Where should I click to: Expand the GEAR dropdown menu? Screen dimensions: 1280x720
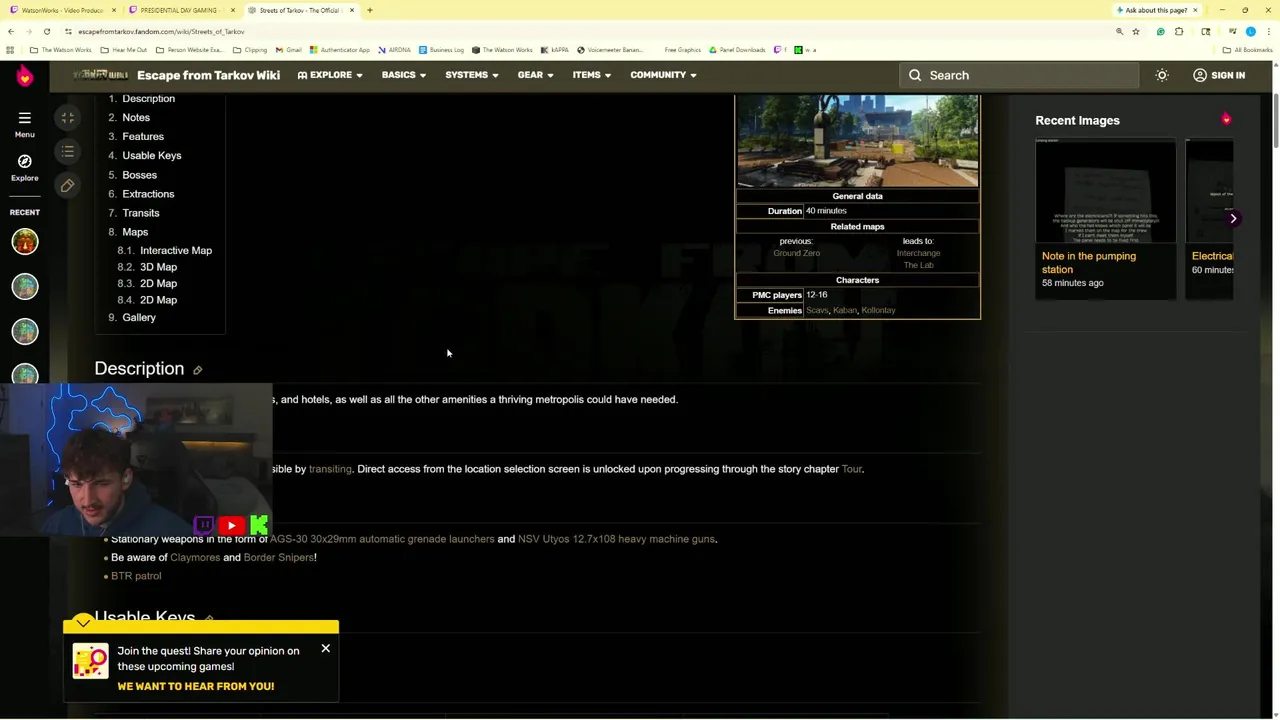pos(535,75)
